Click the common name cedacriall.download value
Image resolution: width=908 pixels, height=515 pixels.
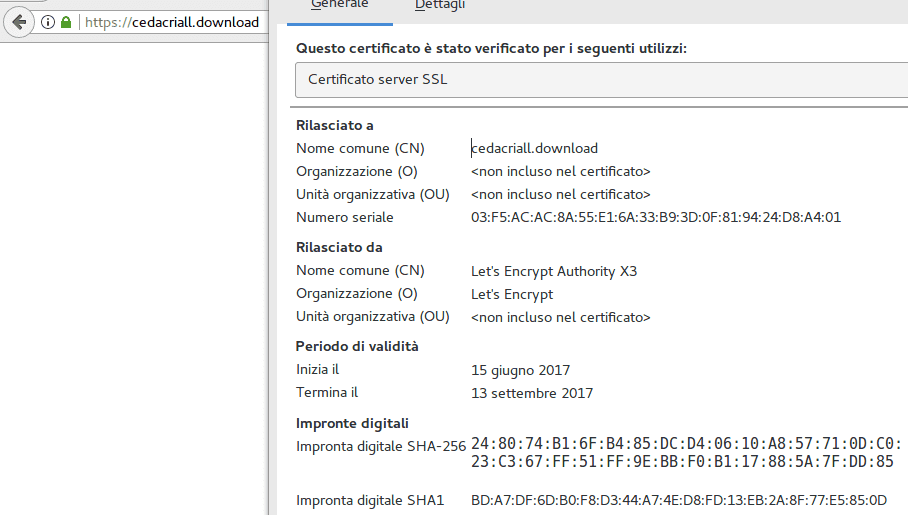534,148
